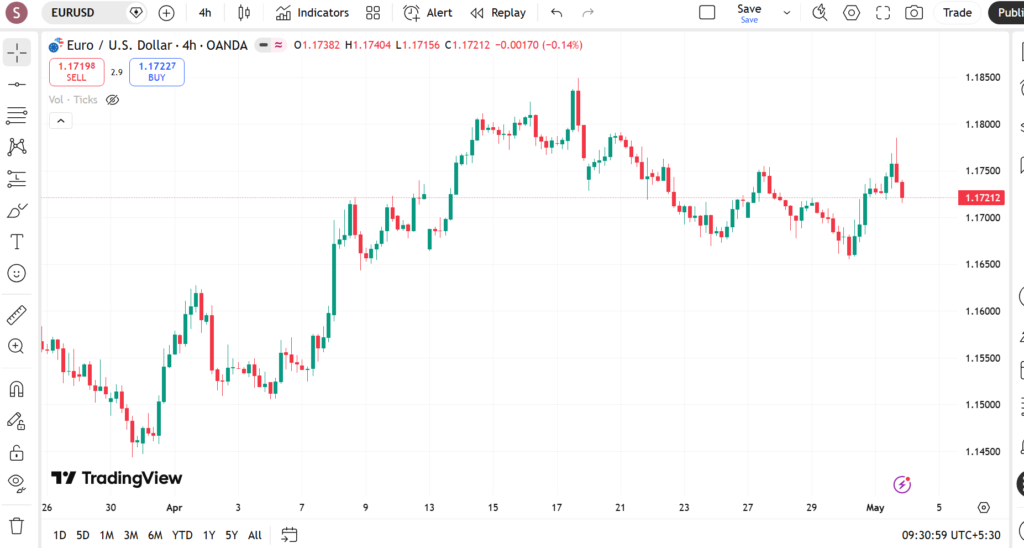Select the crosshair cursor tool

(x=17, y=52)
